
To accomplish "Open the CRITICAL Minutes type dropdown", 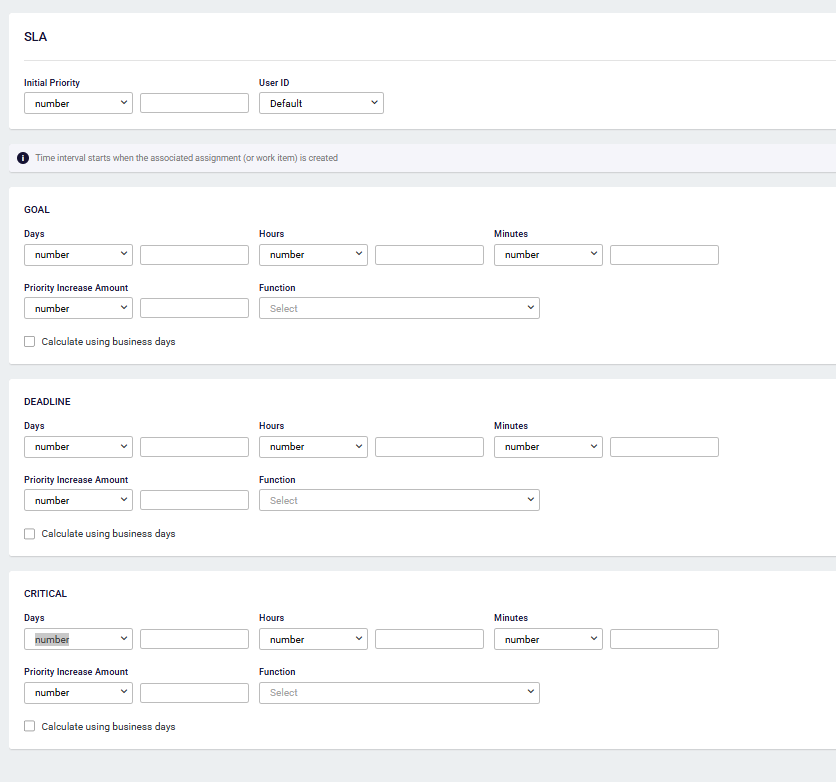I will coord(549,639).
